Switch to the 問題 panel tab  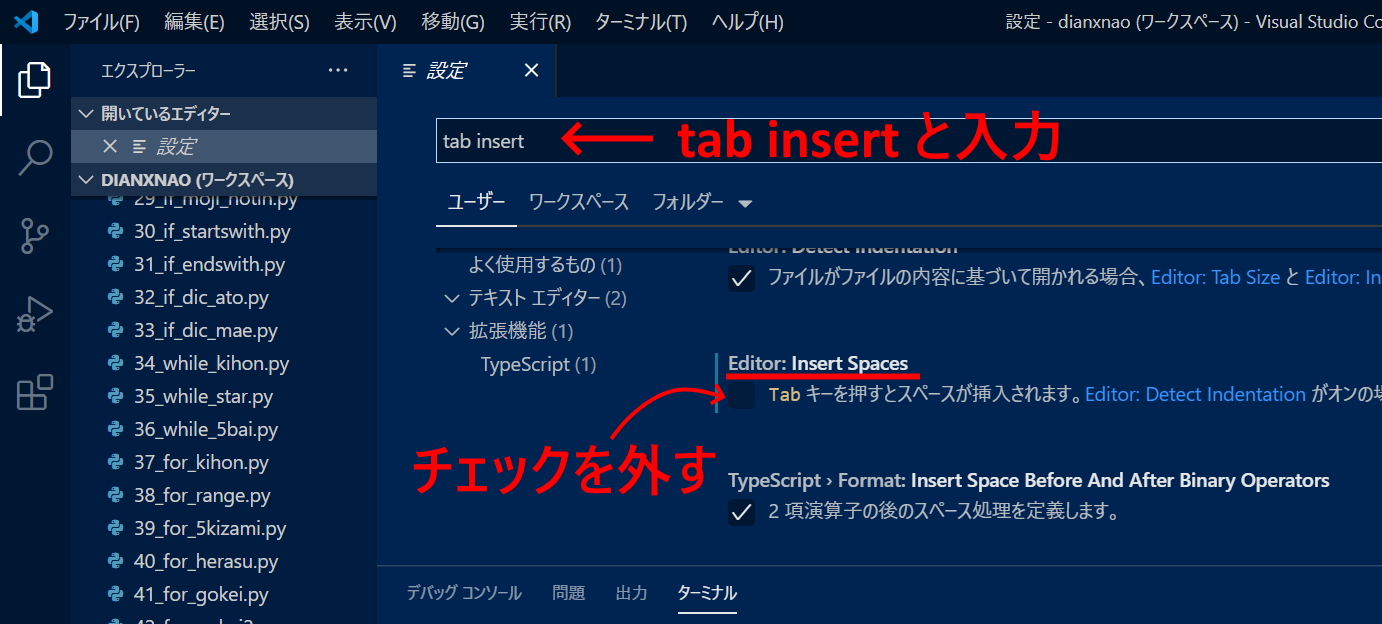(x=568, y=593)
